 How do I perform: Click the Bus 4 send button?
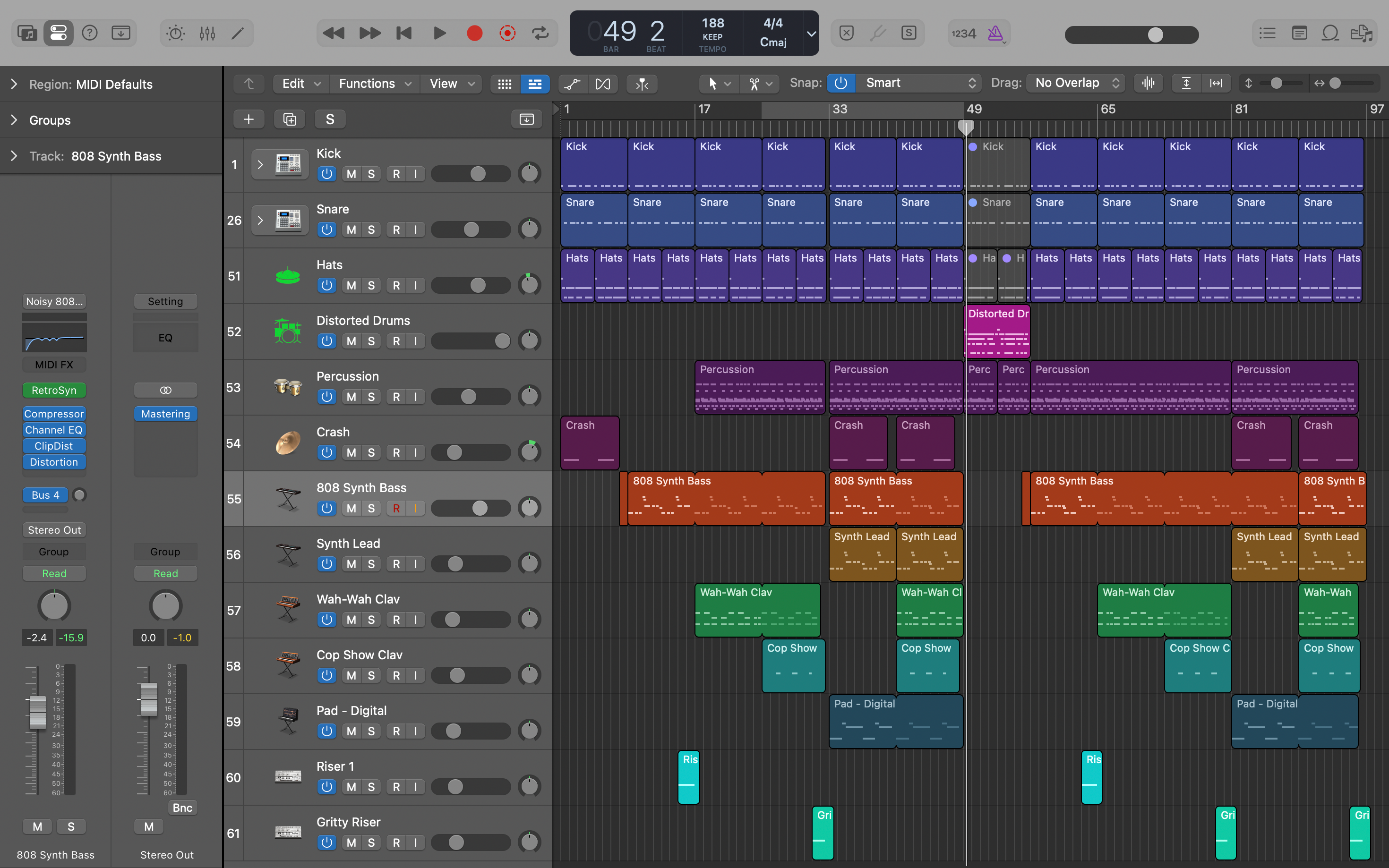45,495
